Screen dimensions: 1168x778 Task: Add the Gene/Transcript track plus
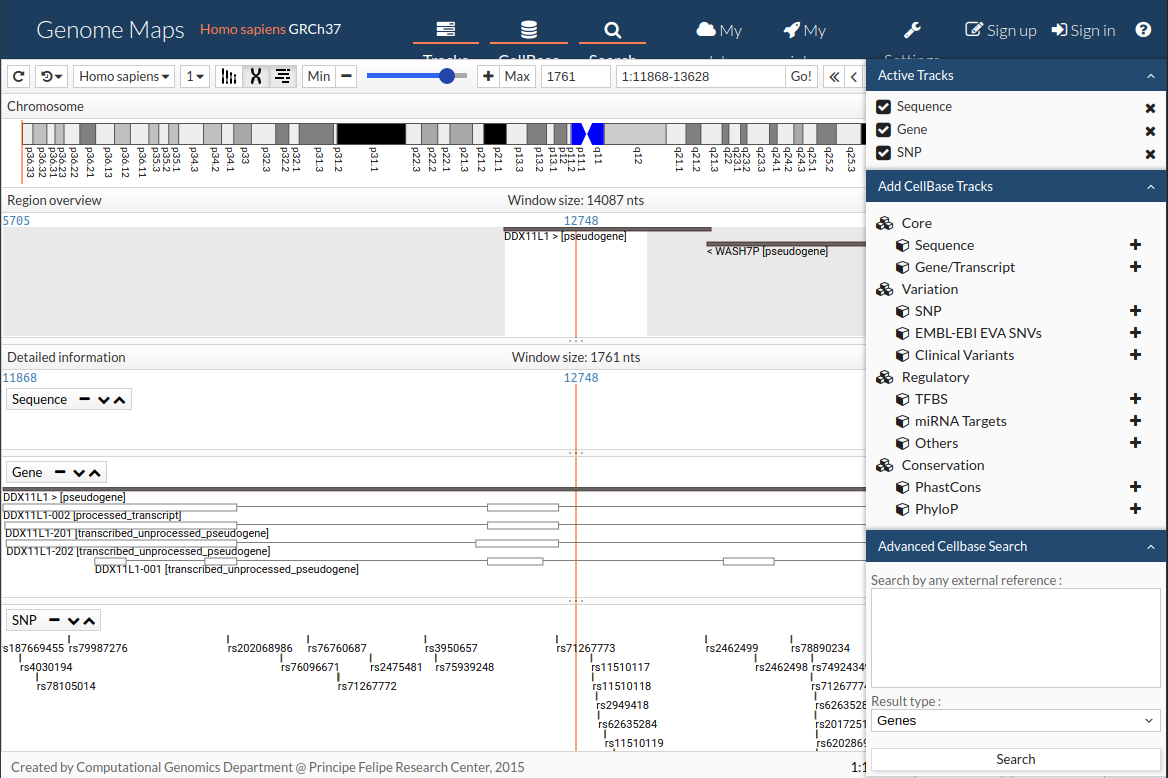click(1135, 267)
